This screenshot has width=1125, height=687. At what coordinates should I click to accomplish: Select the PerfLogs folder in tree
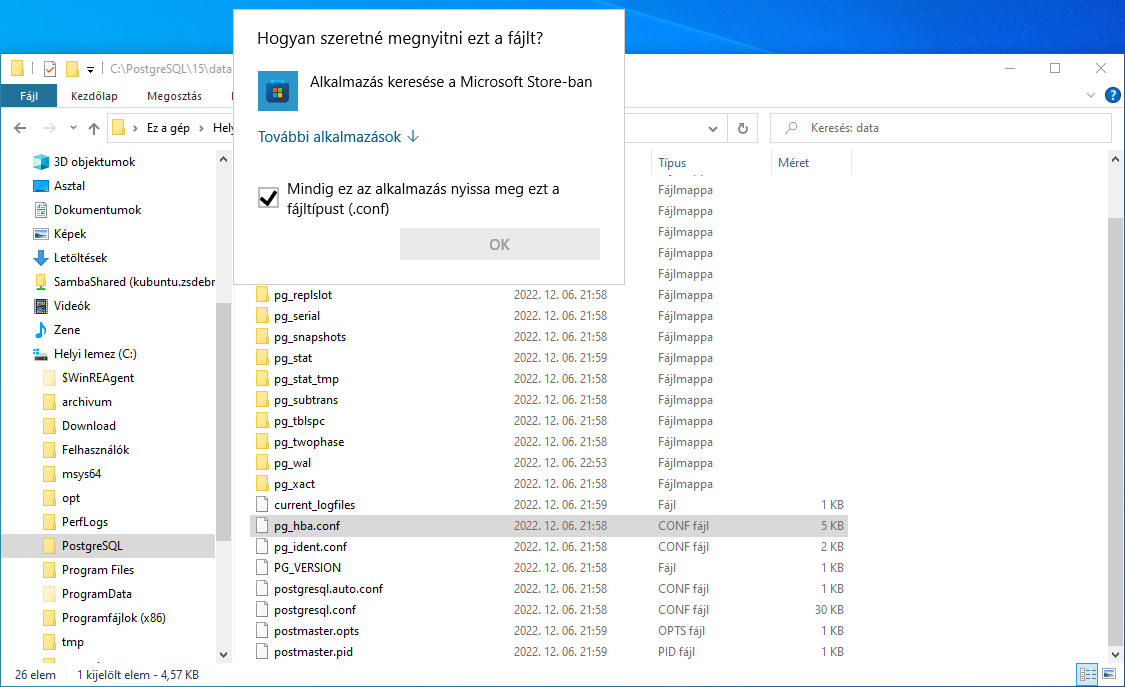tap(85, 522)
